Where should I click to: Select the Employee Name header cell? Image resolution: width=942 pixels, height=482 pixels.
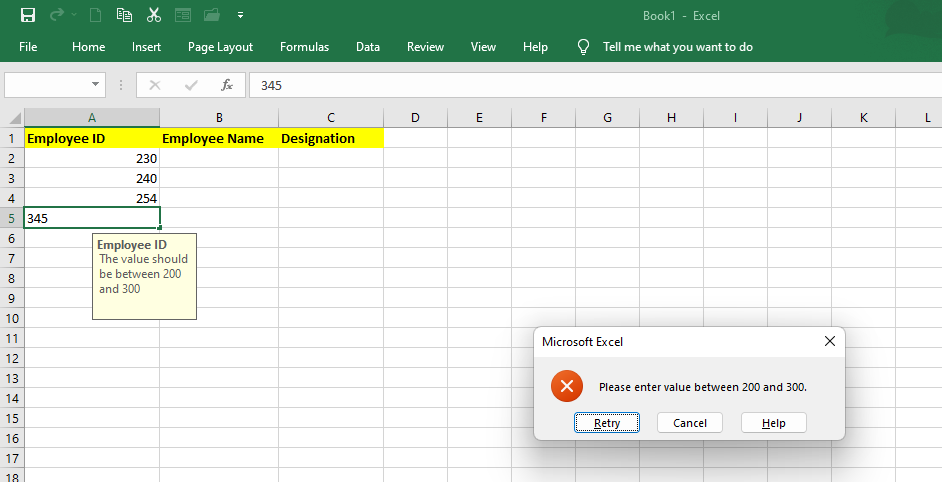pyautogui.click(x=219, y=138)
